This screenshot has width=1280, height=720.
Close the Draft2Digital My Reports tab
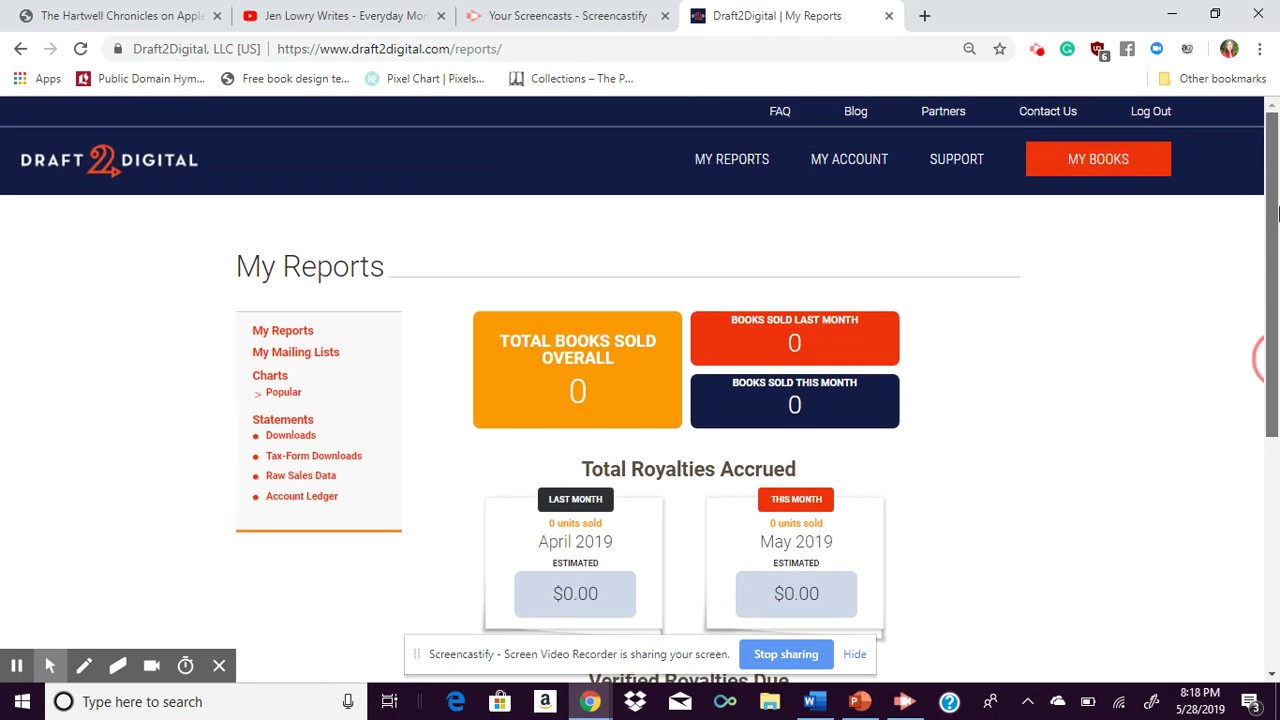[x=889, y=16]
